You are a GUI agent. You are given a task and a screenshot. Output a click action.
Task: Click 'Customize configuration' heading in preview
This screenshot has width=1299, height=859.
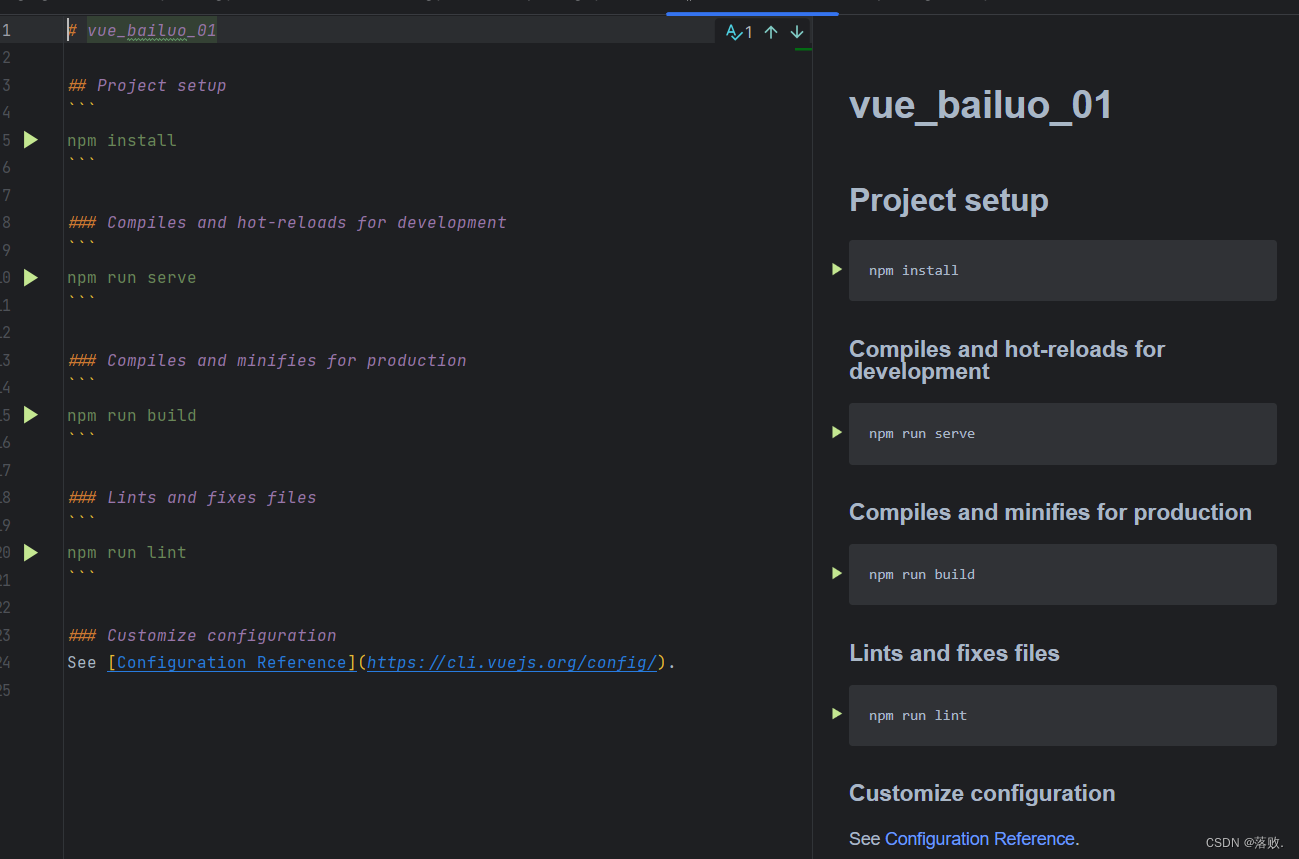tap(982, 793)
